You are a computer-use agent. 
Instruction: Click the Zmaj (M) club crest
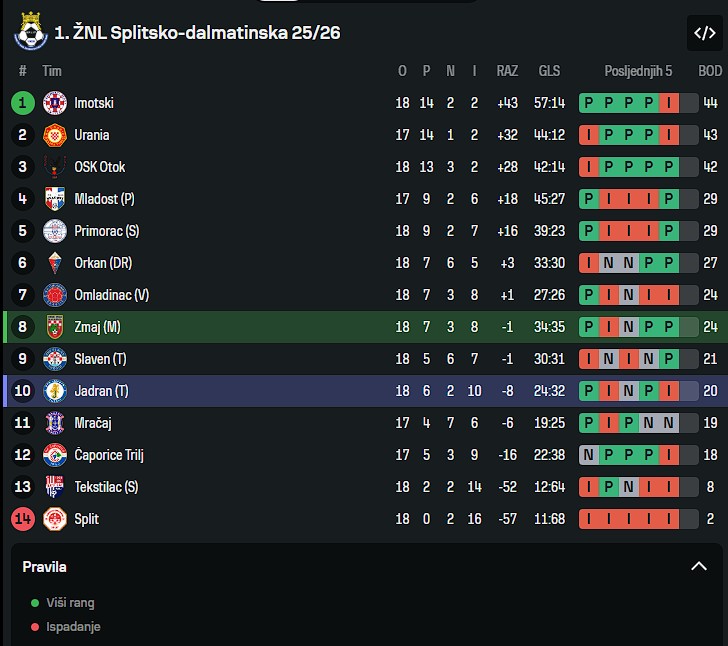click(55, 327)
